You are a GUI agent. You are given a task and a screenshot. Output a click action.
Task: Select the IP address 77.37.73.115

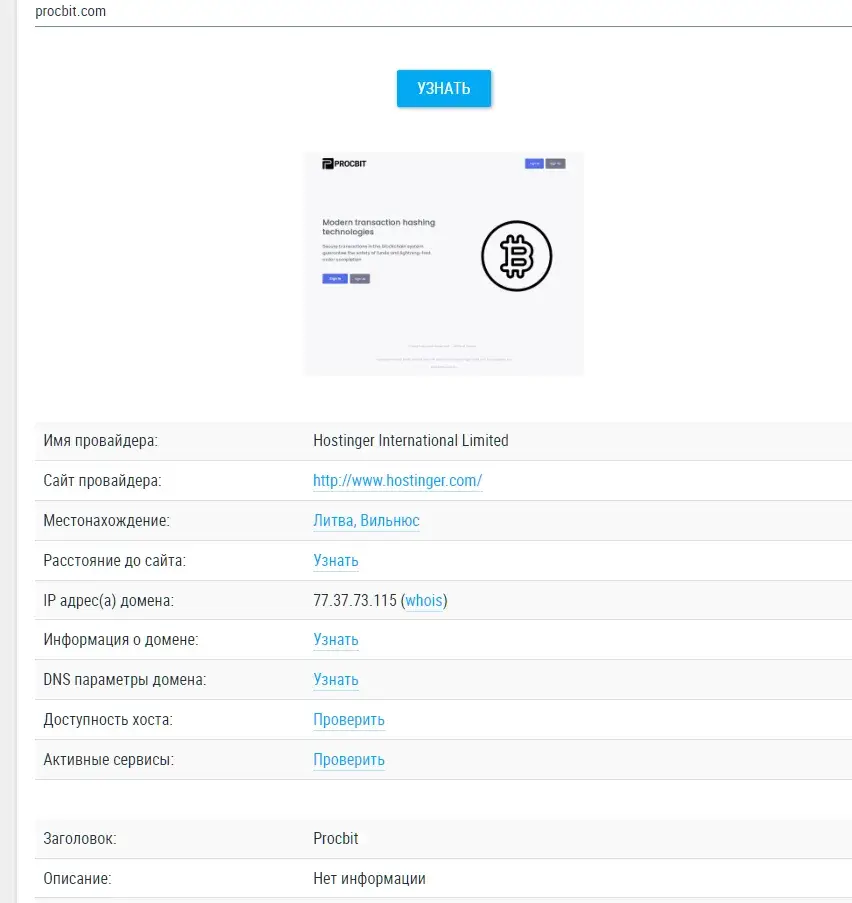[x=355, y=601]
